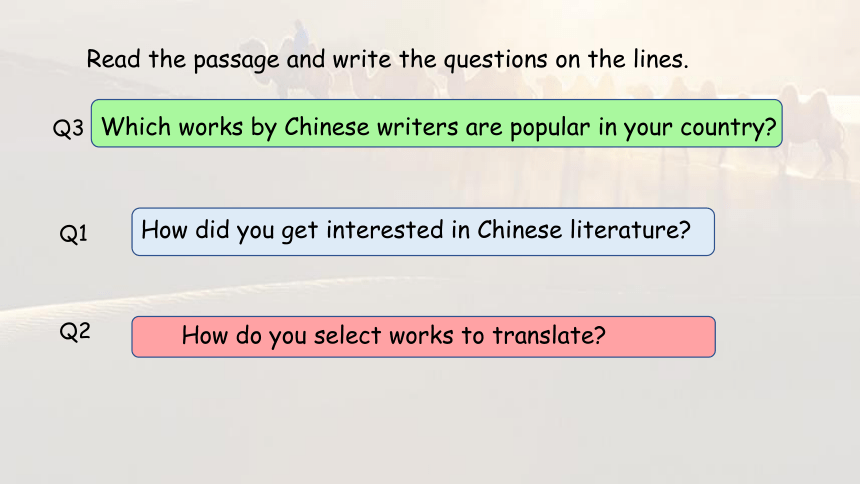Select the red Q2 question box
Image resolution: width=860 pixels, height=484 pixels.
click(x=423, y=337)
